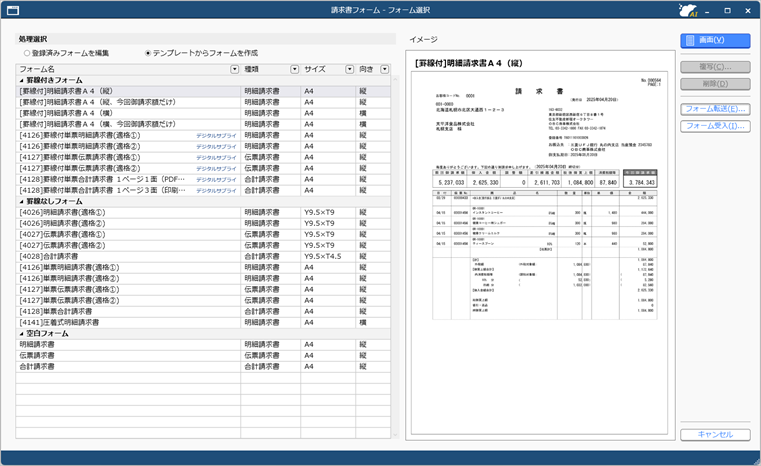Click the フォーム受入(I)... button
761x466 pixels.
click(x=715, y=126)
